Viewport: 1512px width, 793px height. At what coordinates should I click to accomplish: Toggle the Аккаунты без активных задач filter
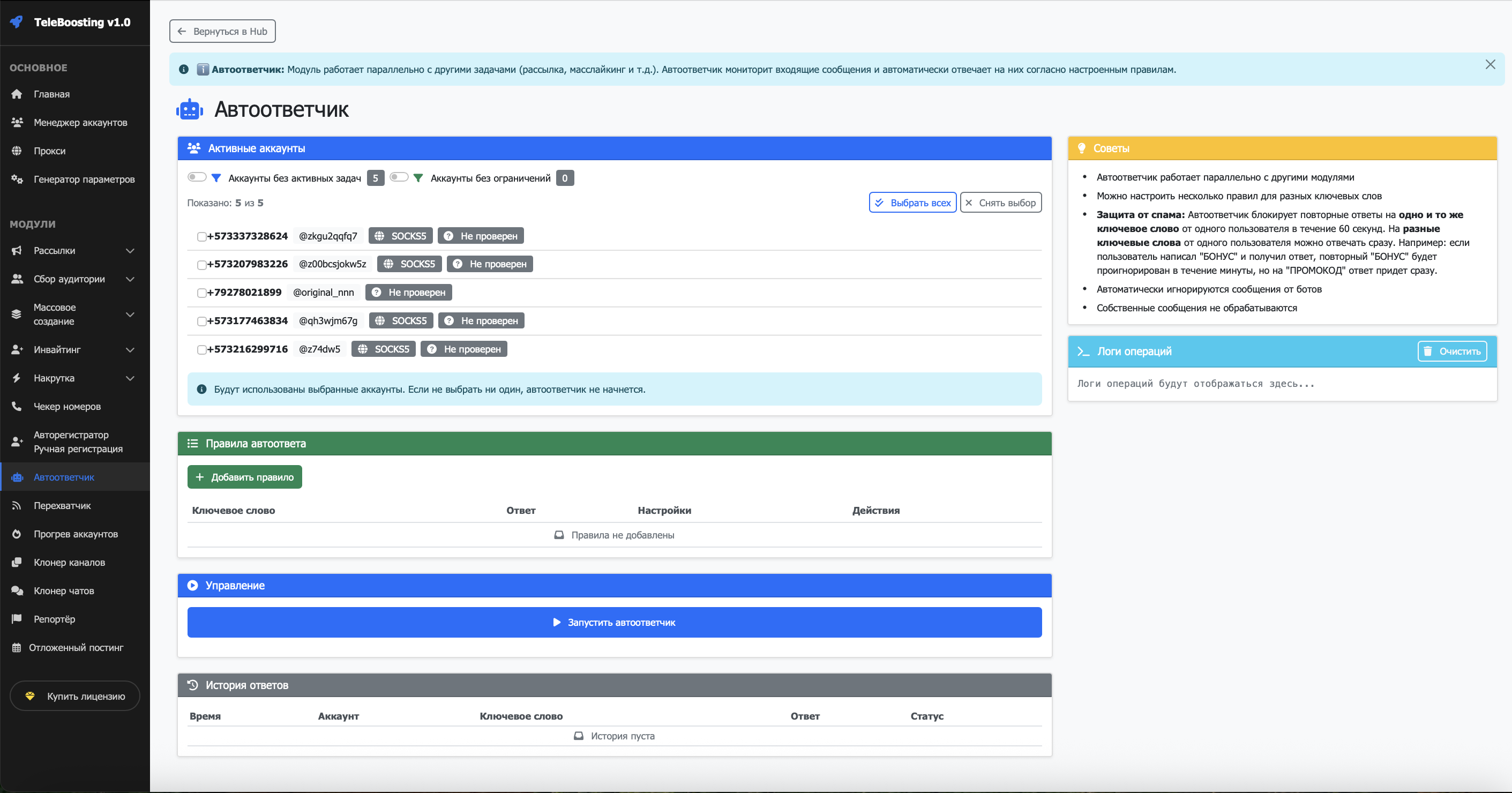197,177
